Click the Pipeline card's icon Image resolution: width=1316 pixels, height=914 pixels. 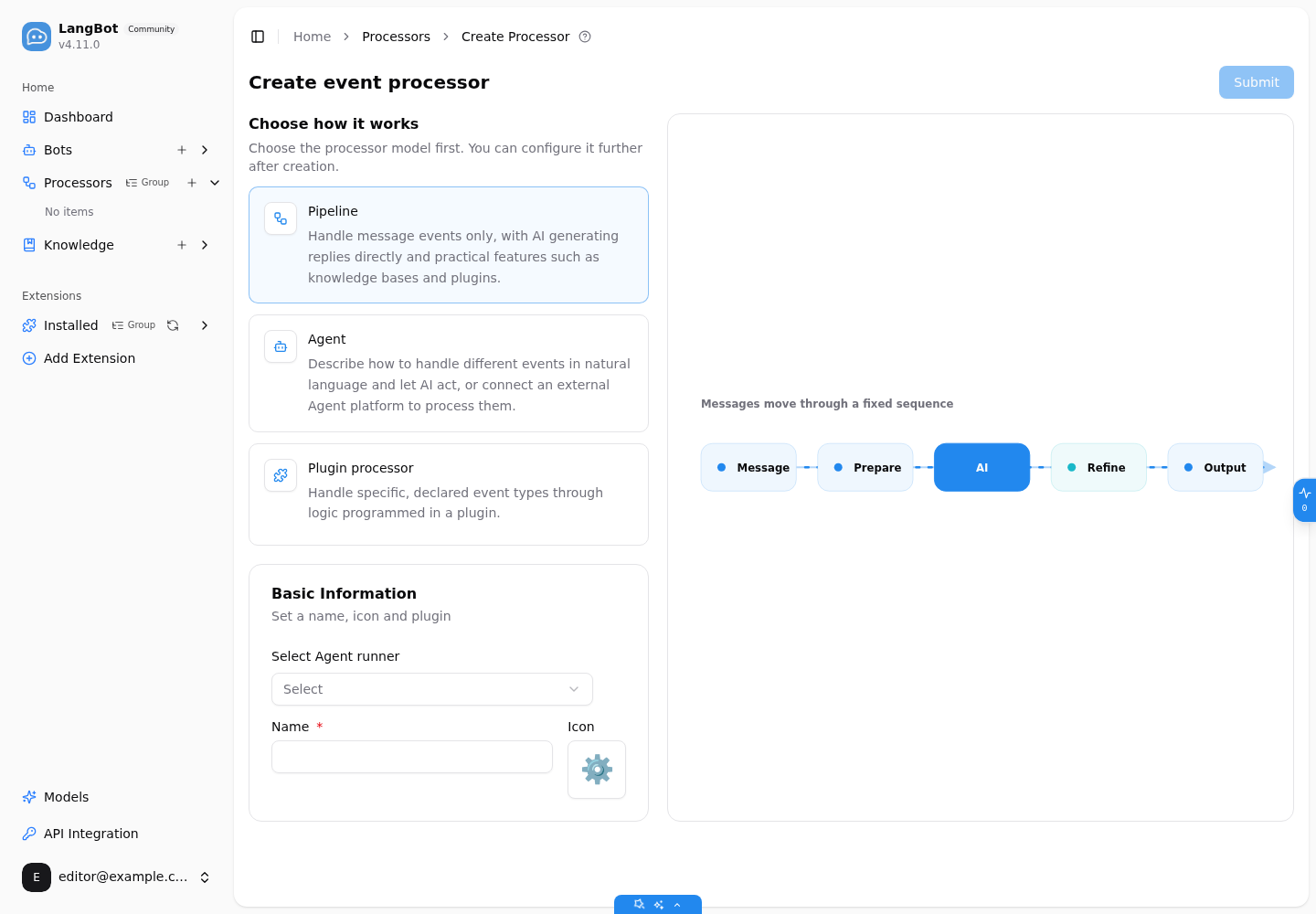coord(281,218)
